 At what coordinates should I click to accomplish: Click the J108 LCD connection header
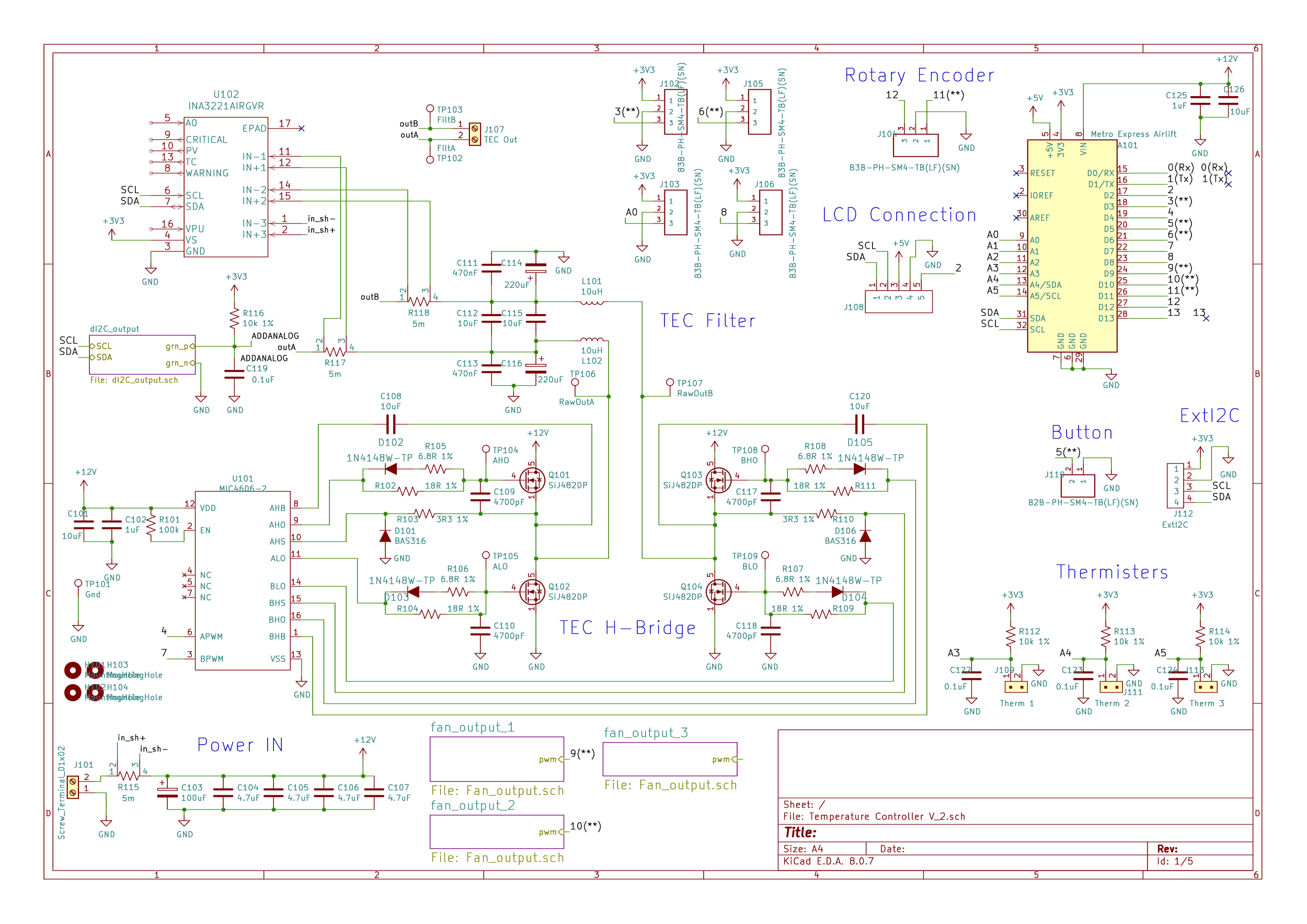pos(898,302)
